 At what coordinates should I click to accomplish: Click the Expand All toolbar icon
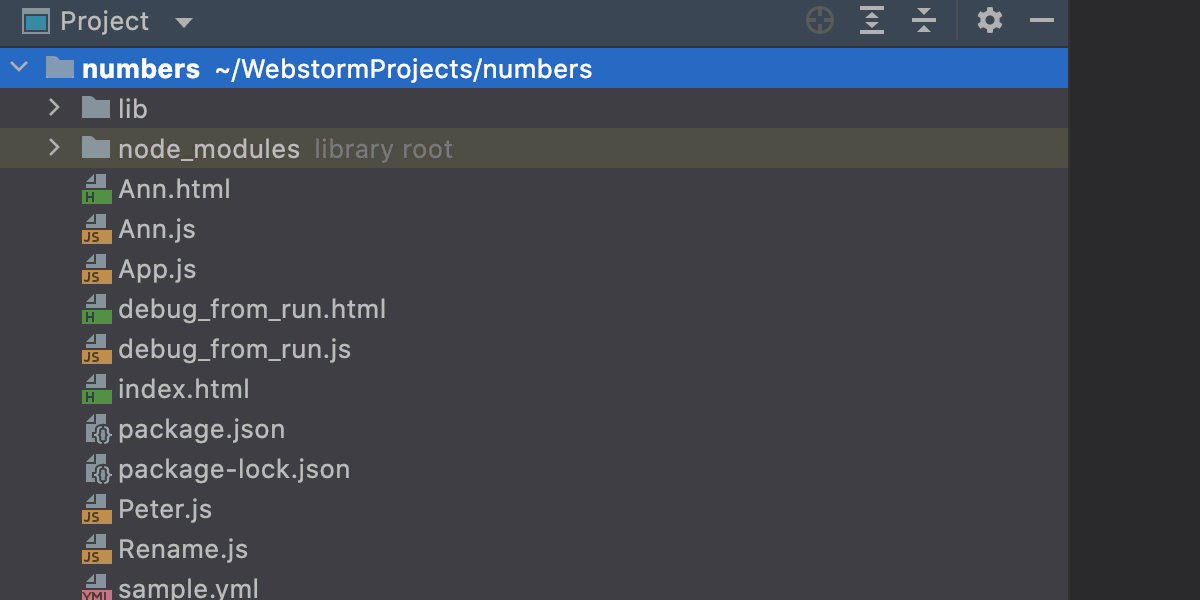tap(871, 21)
